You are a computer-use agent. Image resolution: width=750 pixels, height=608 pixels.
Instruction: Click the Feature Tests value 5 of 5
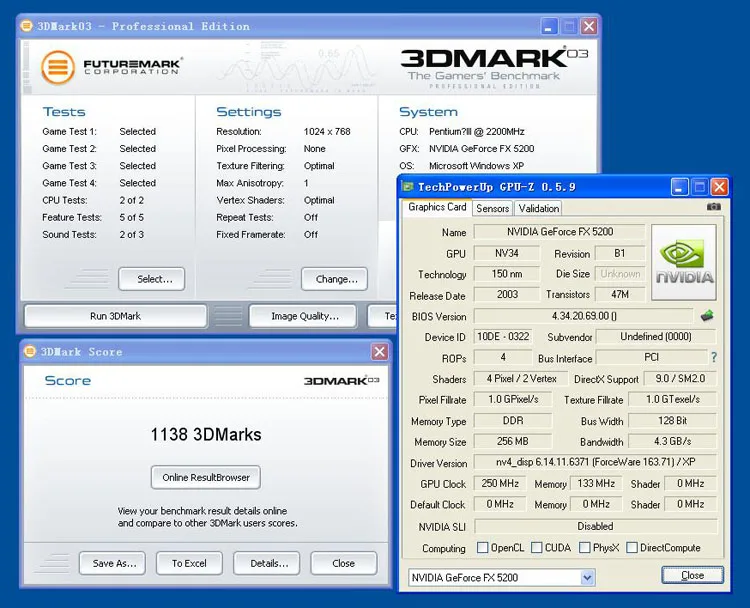[x=132, y=218]
